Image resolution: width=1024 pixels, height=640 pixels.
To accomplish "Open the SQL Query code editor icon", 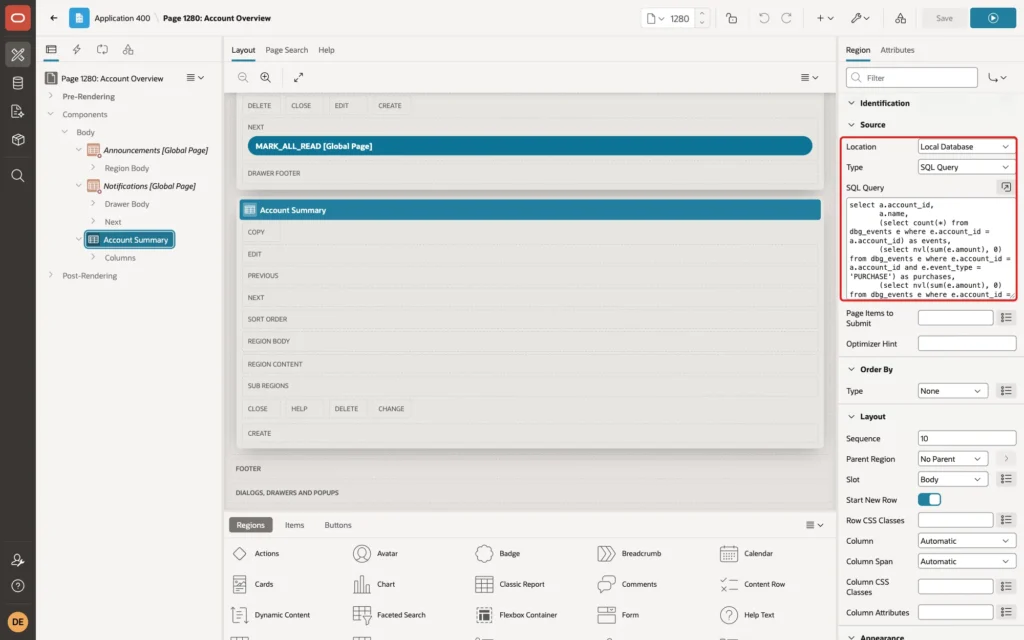I will (x=1006, y=187).
